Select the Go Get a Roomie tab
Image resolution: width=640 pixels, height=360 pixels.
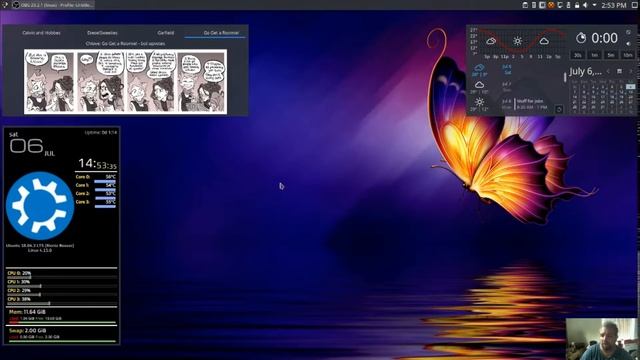tap(221, 33)
